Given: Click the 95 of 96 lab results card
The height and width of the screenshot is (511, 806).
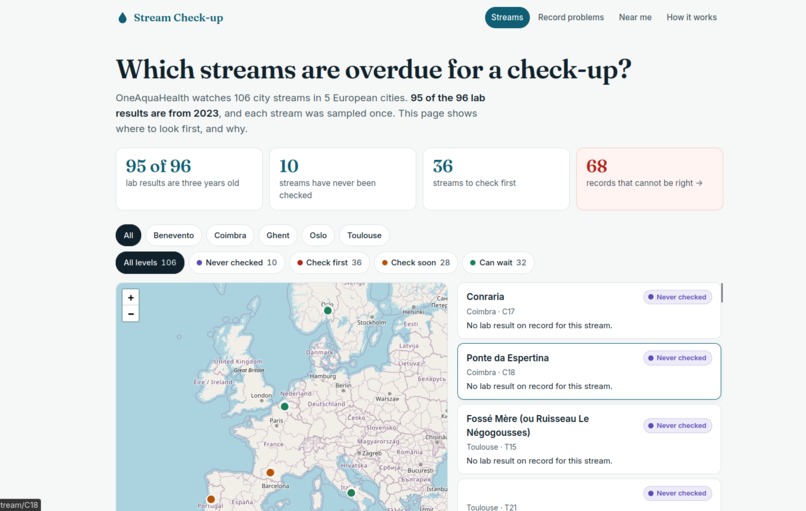Looking at the screenshot, I should coord(189,179).
